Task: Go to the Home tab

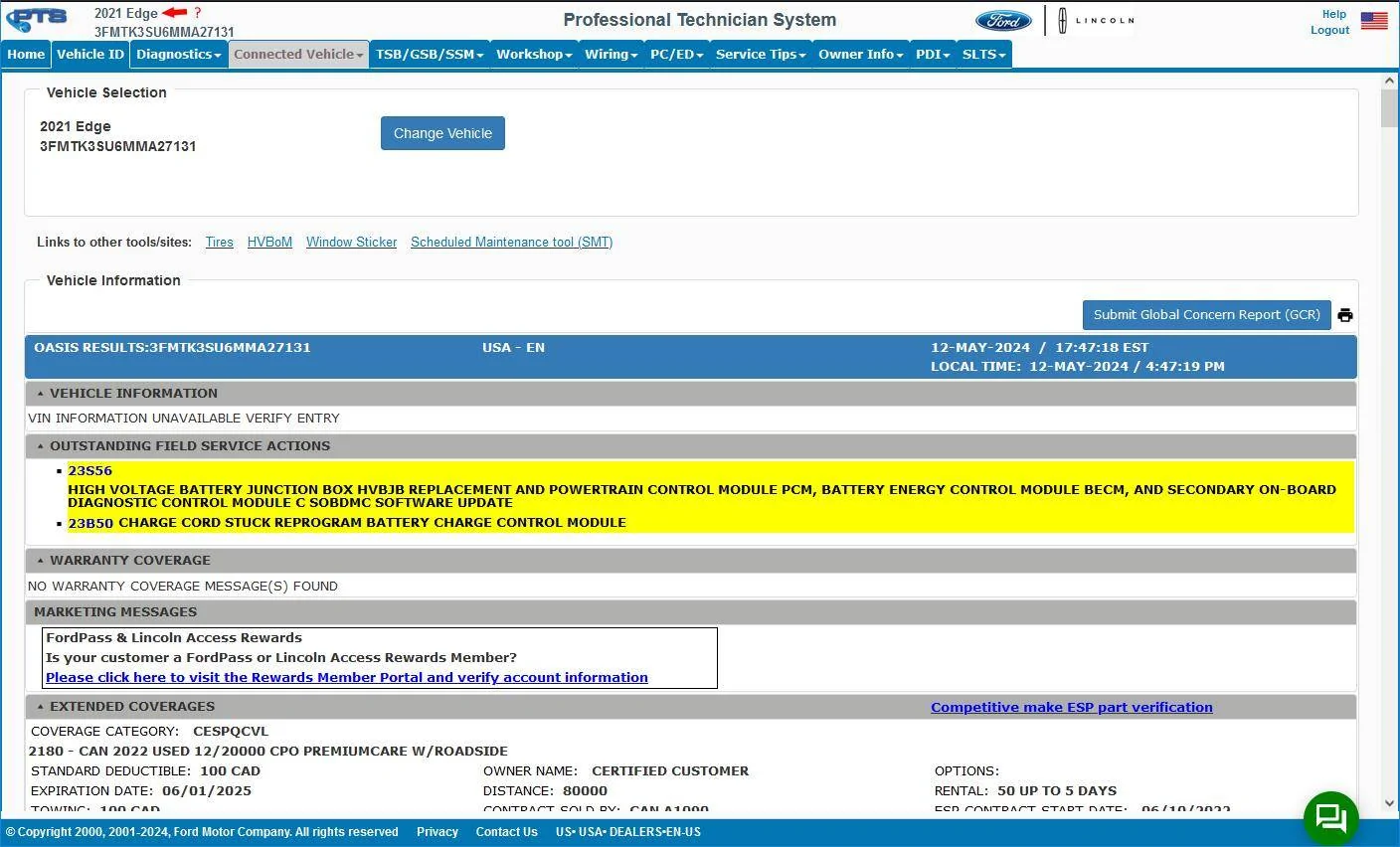Action: coord(26,55)
